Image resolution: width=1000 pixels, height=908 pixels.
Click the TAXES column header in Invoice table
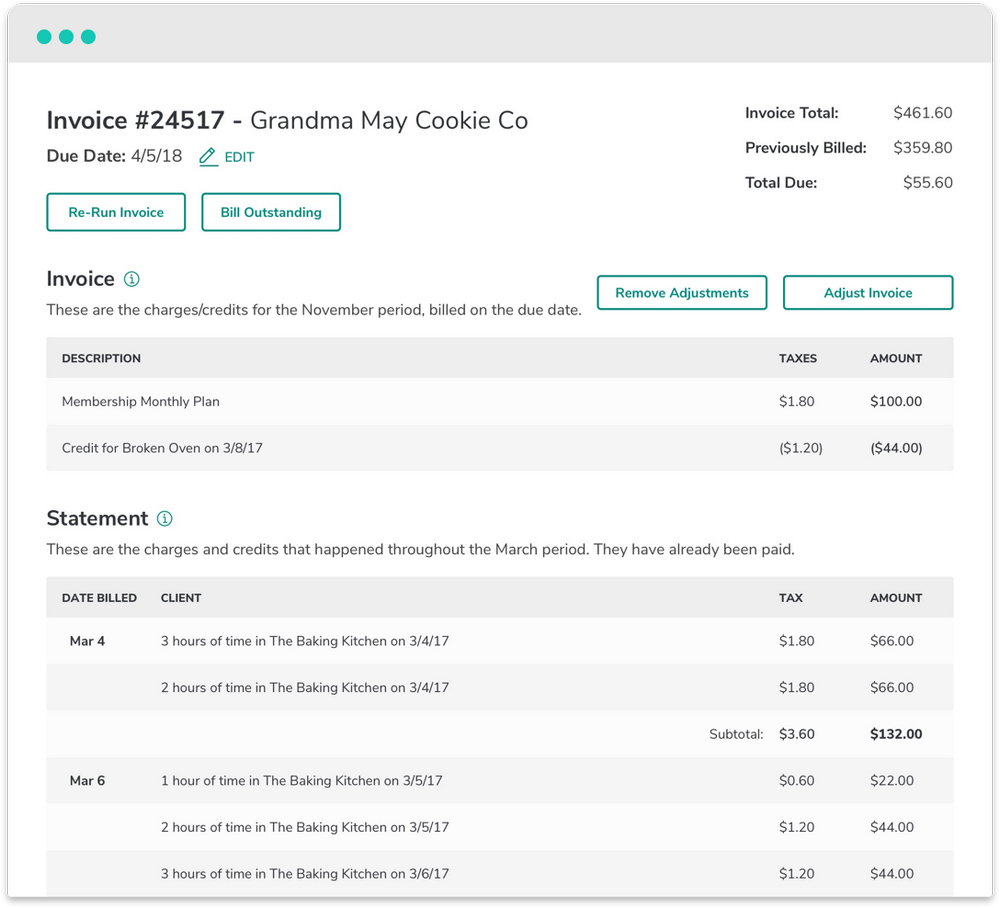[x=797, y=358]
